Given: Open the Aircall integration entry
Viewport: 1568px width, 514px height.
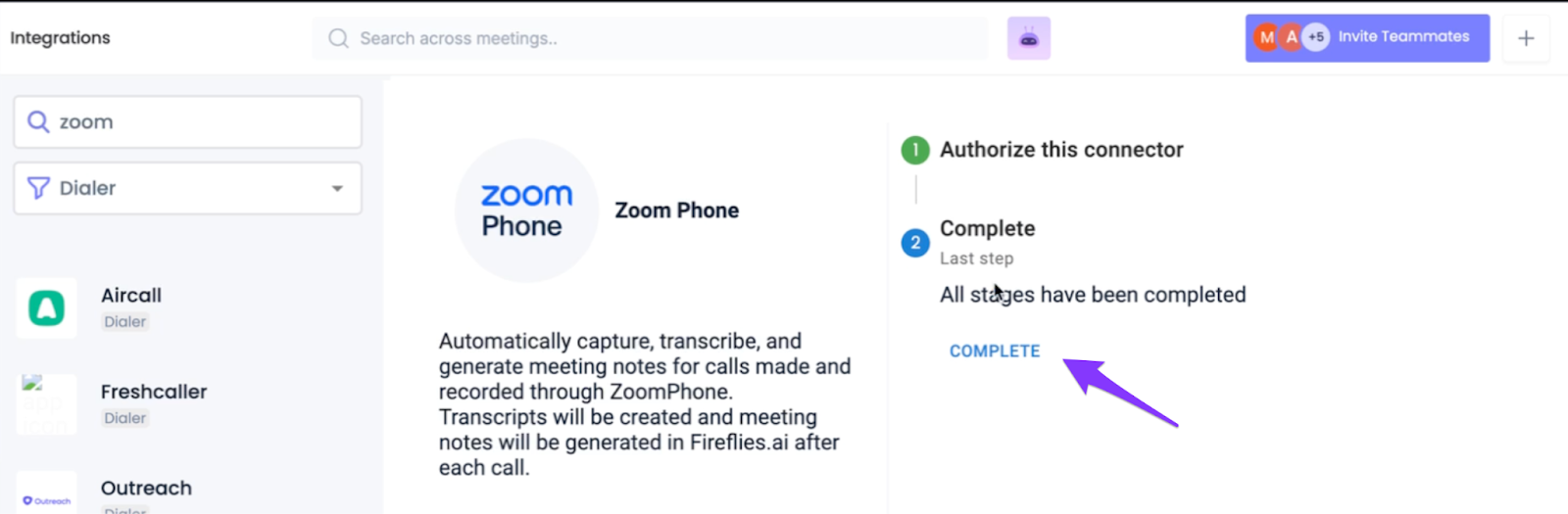Looking at the screenshot, I should (131, 296).
